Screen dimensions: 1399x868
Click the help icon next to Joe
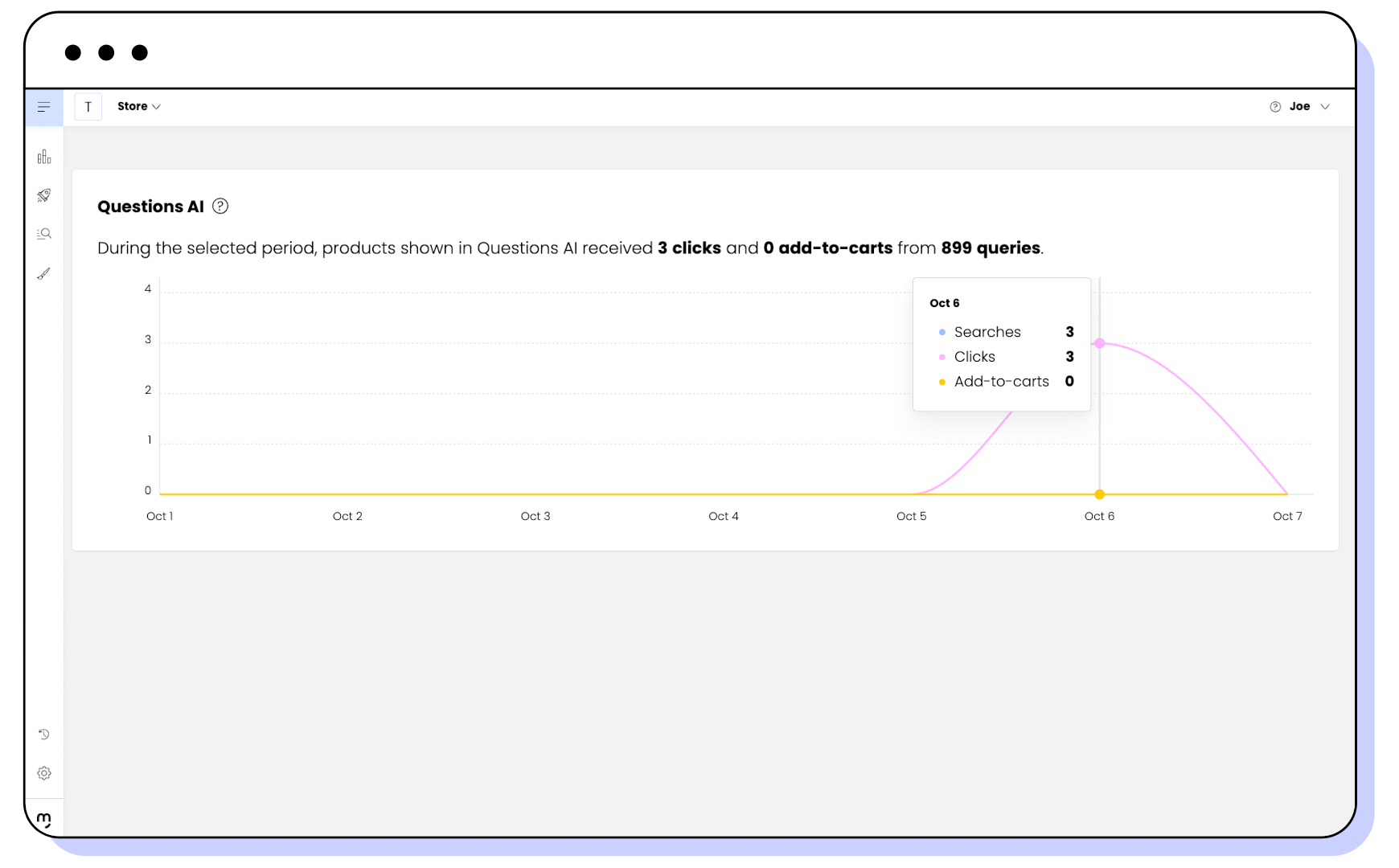(1275, 107)
